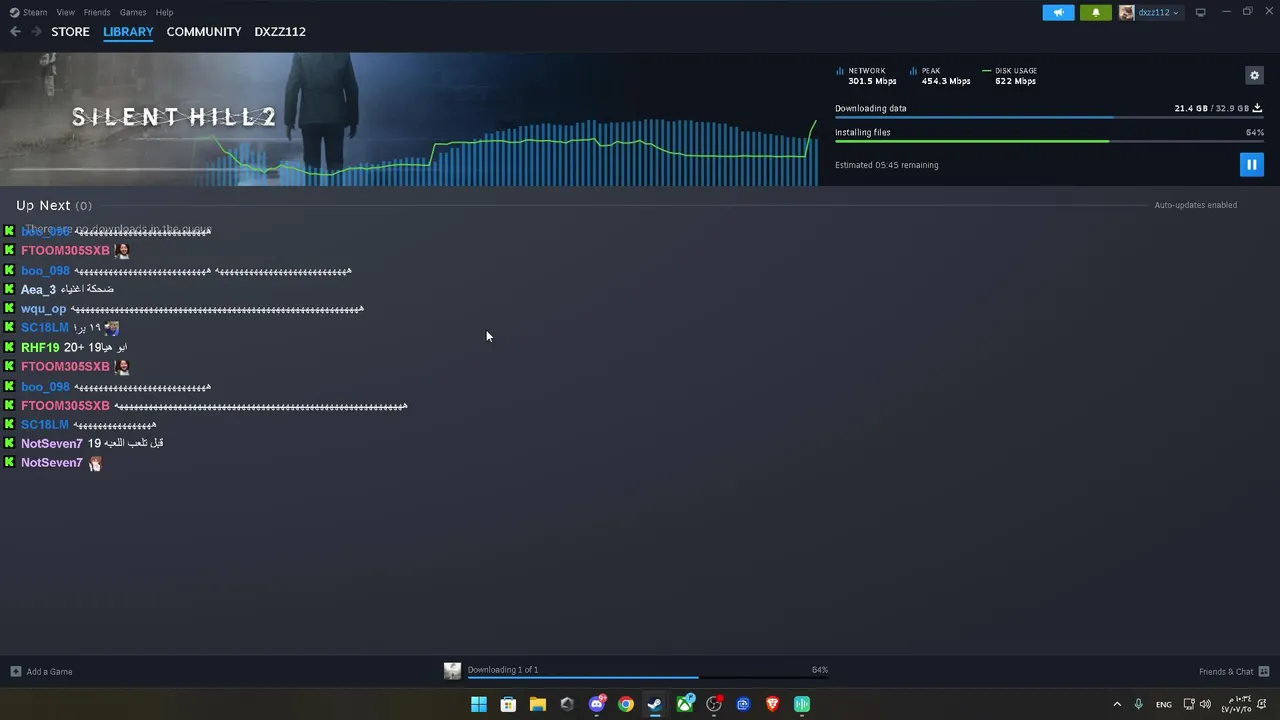
Task: Open the blue camera app in taskbar
Action: (743, 704)
